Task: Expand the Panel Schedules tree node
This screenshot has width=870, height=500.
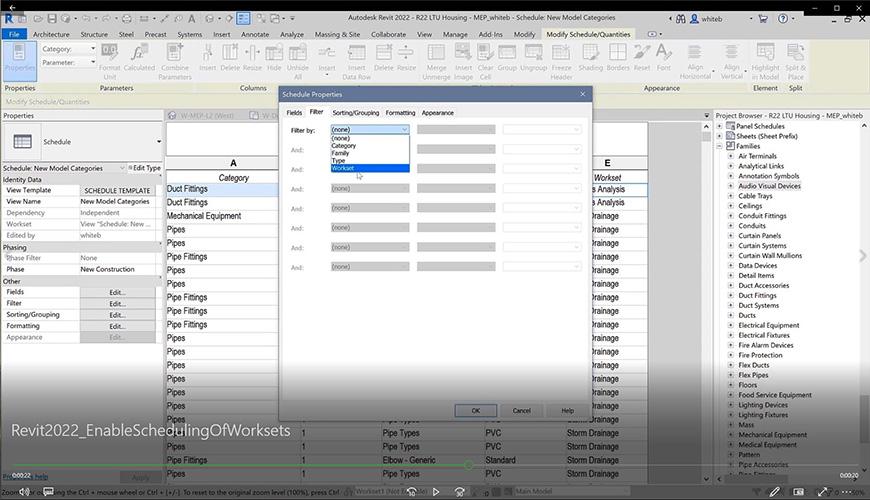Action: [720, 126]
